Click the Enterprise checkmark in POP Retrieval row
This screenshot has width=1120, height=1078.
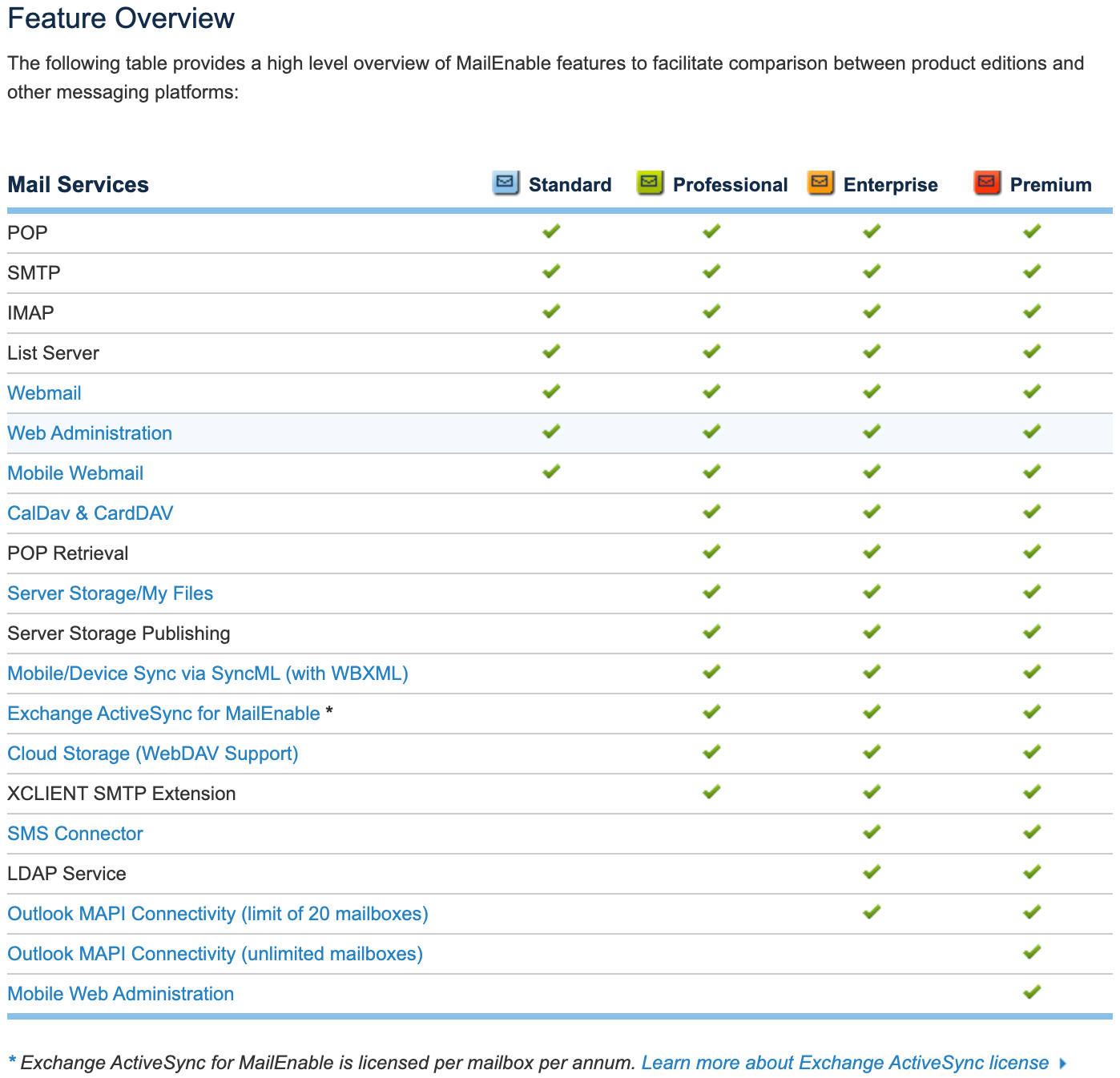click(x=872, y=552)
